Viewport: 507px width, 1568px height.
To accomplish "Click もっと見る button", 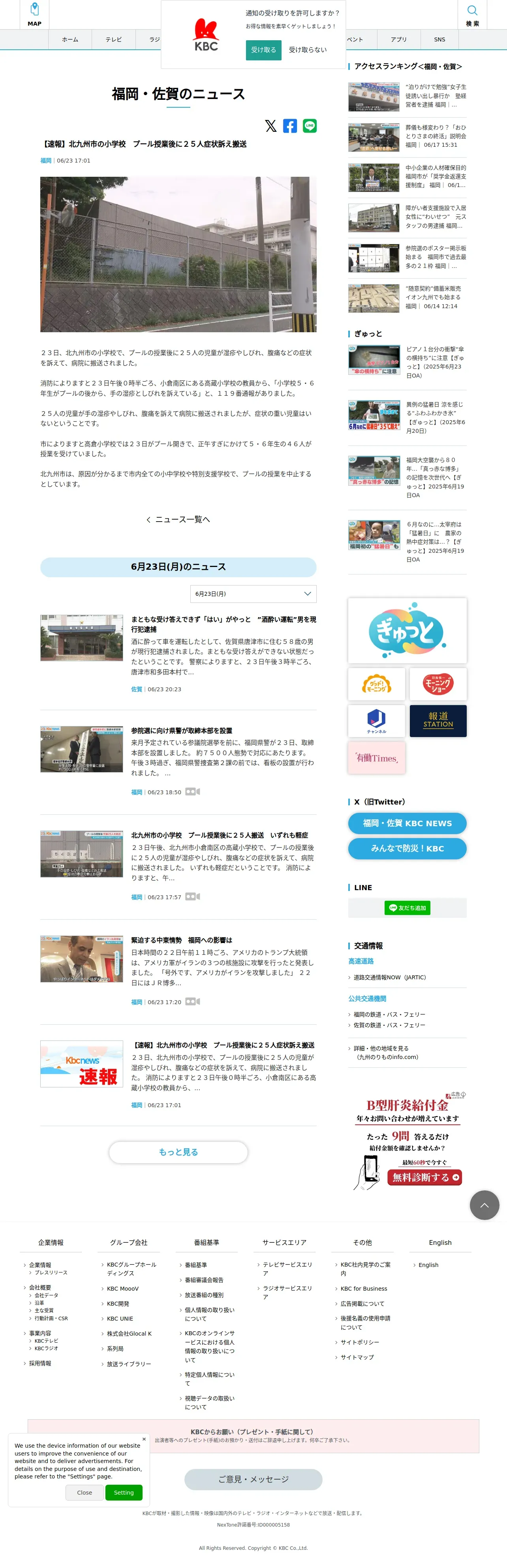I will coord(178,1152).
